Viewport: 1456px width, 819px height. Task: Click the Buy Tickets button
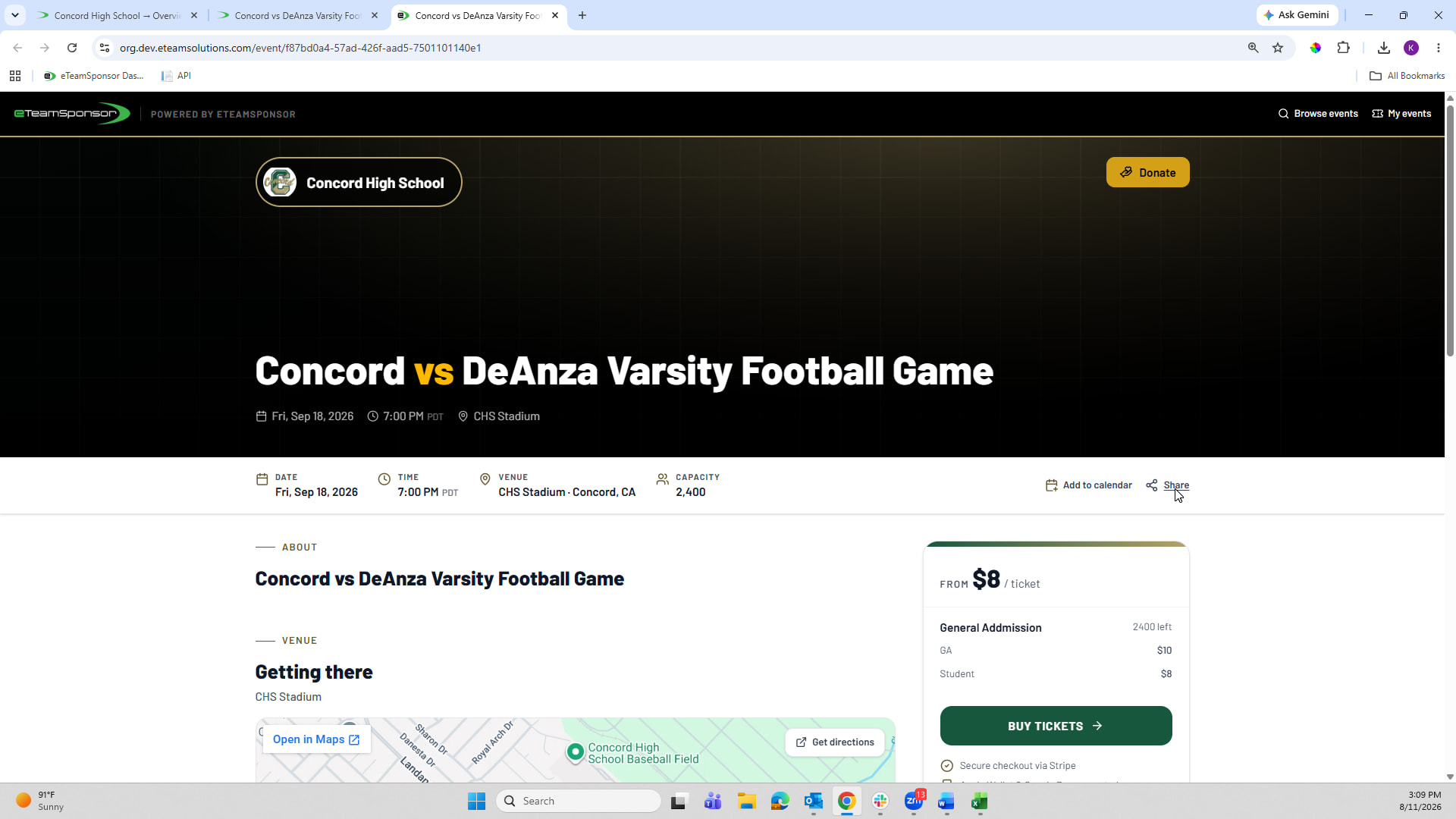coord(1056,726)
